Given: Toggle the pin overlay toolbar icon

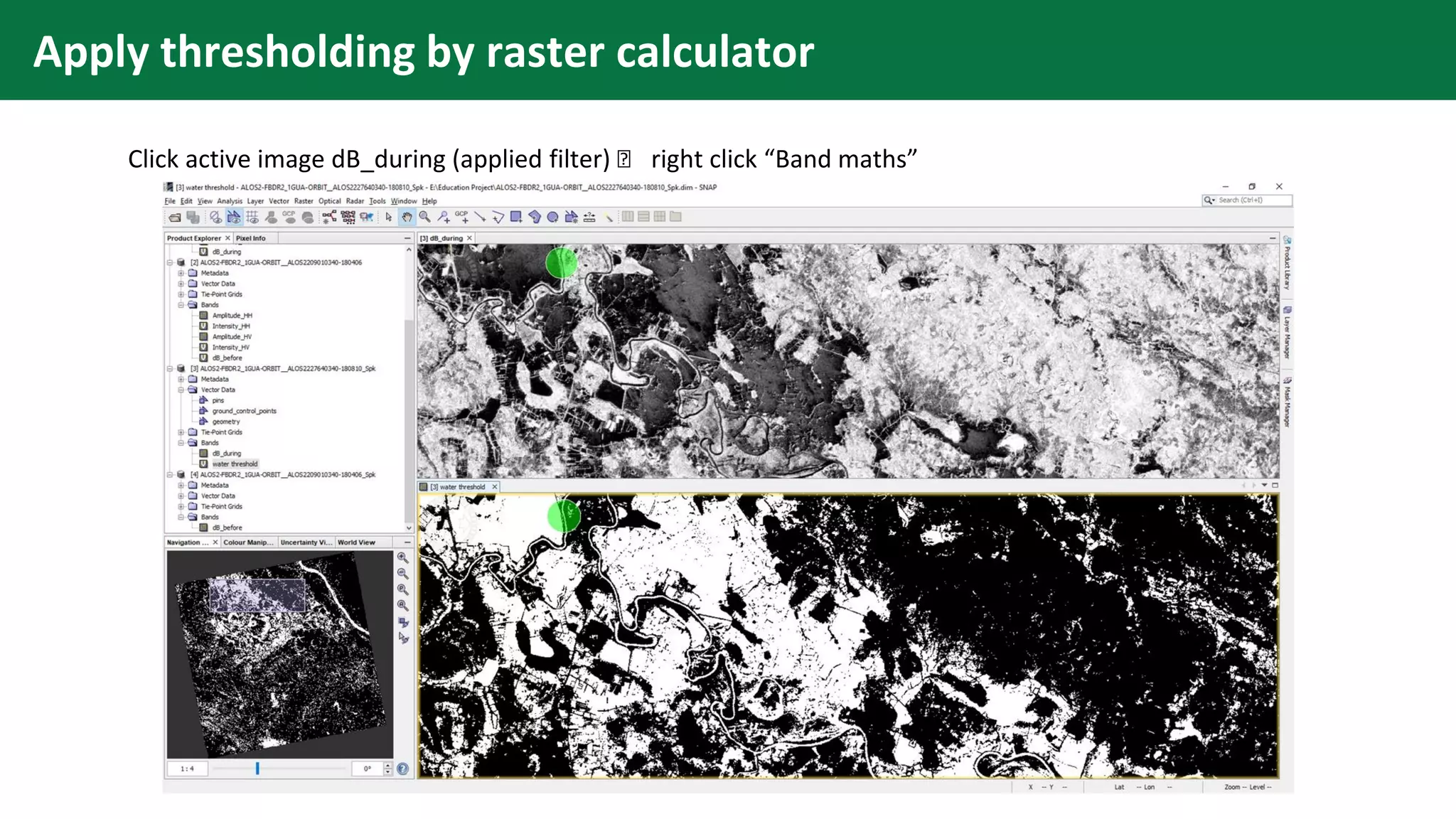Looking at the screenshot, I should pyautogui.click(x=271, y=218).
